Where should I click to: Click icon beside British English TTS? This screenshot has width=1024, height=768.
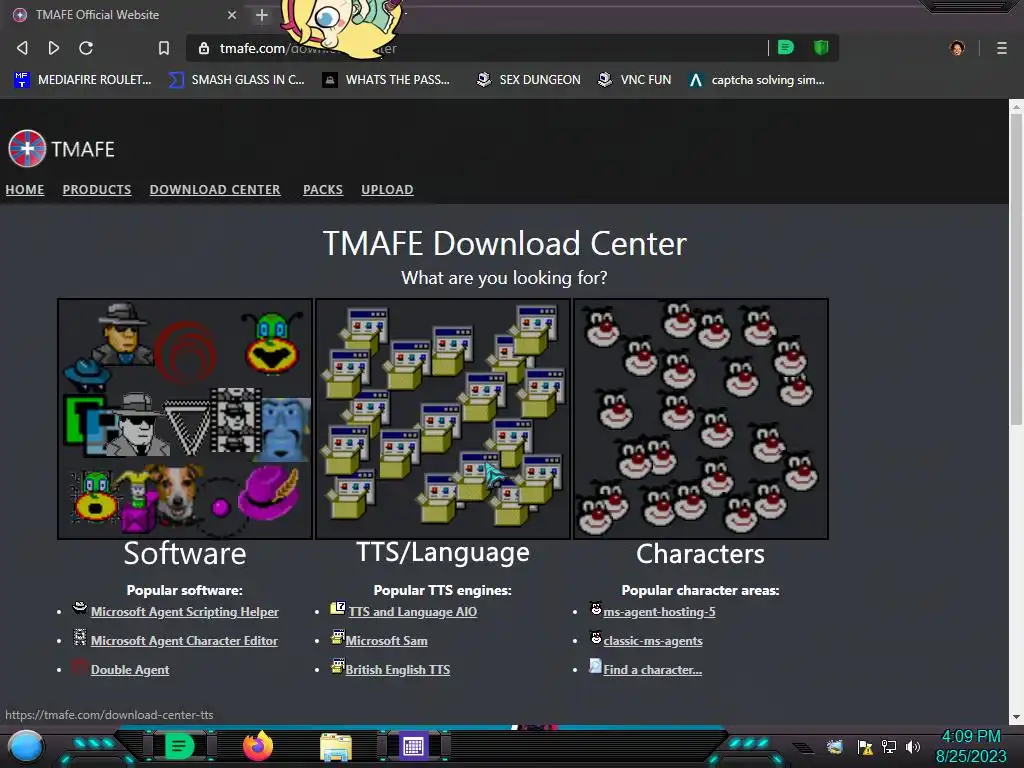click(338, 665)
